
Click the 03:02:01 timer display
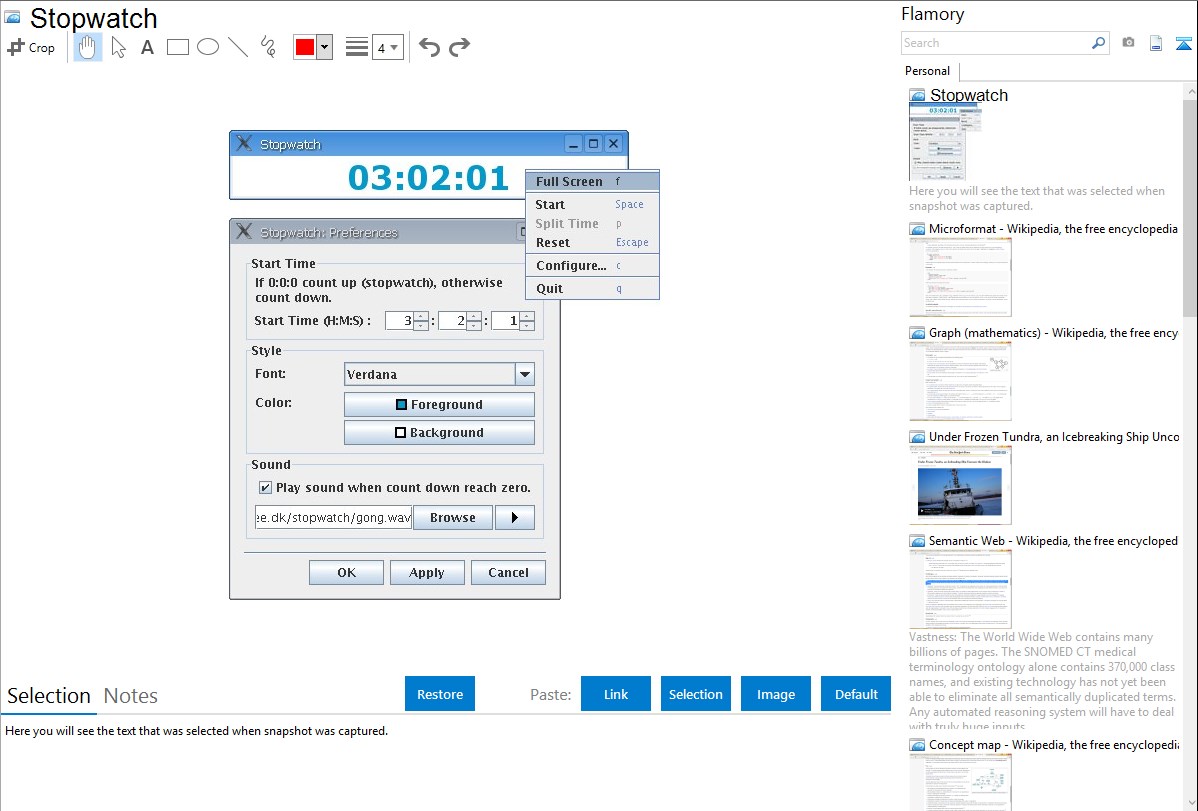pos(428,178)
